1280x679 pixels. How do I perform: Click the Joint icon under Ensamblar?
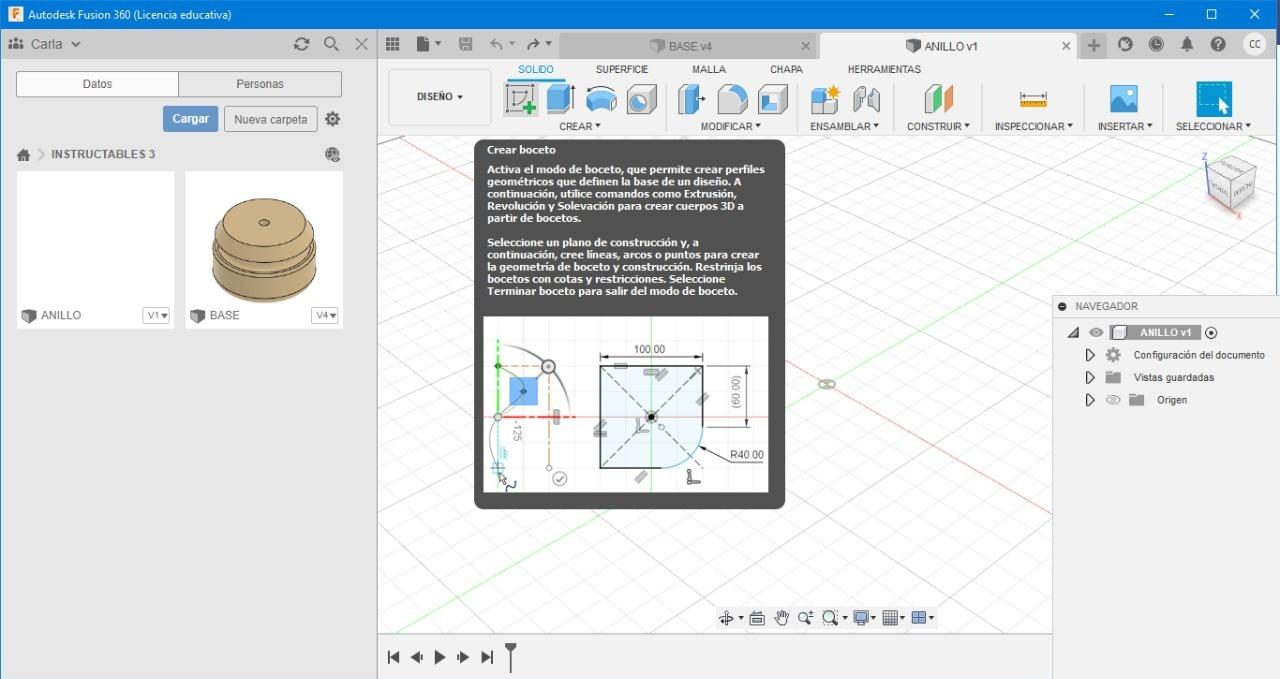click(866, 99)
